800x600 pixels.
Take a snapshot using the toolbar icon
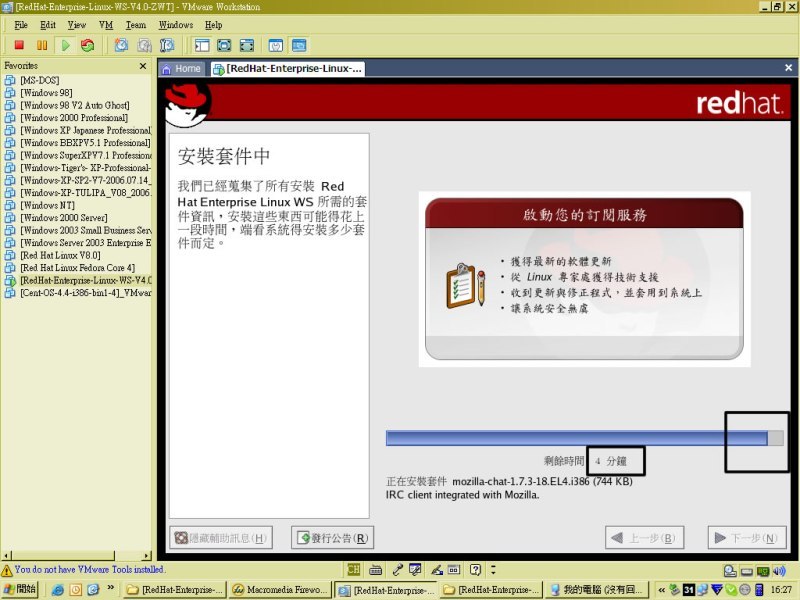click(x=121, y=45)
